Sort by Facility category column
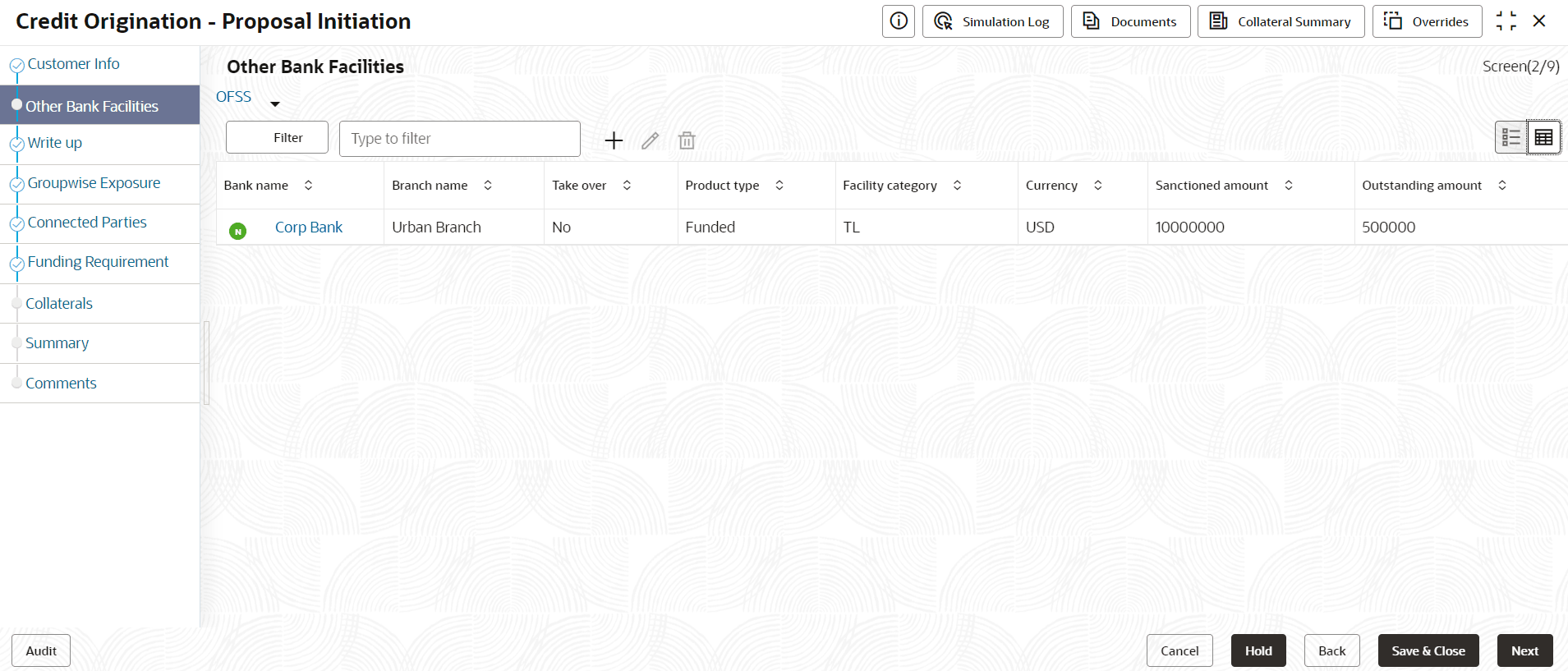1568x671 pixels. coord(957,186)
